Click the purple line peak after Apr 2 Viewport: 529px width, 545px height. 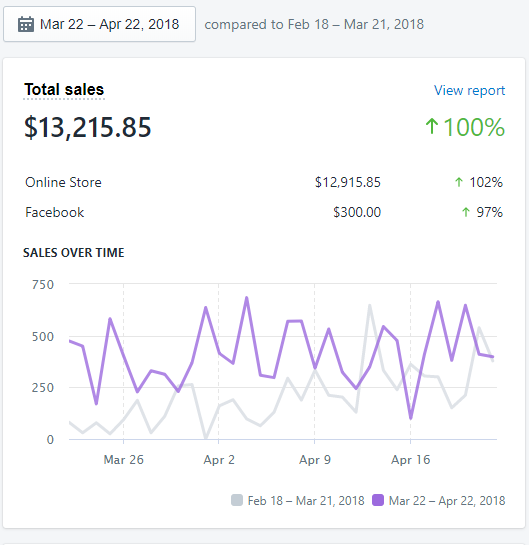point(247,298)
